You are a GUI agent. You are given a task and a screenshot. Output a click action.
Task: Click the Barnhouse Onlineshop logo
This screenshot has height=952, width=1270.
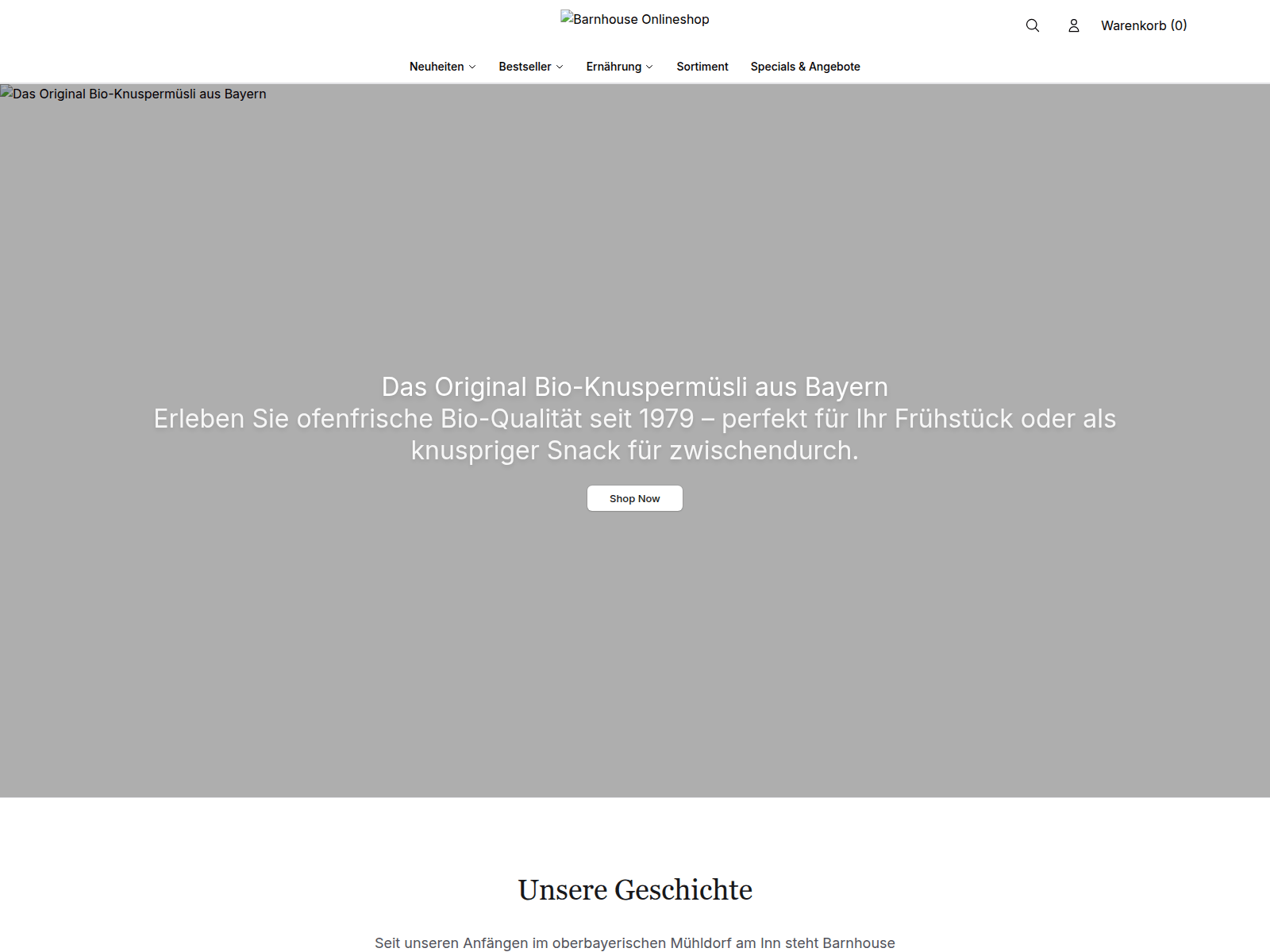635,19
